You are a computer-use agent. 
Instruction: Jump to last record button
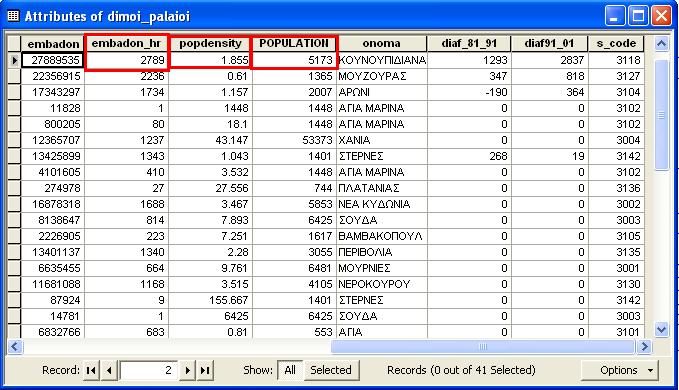pyautogui.click(x=205, y=371)
